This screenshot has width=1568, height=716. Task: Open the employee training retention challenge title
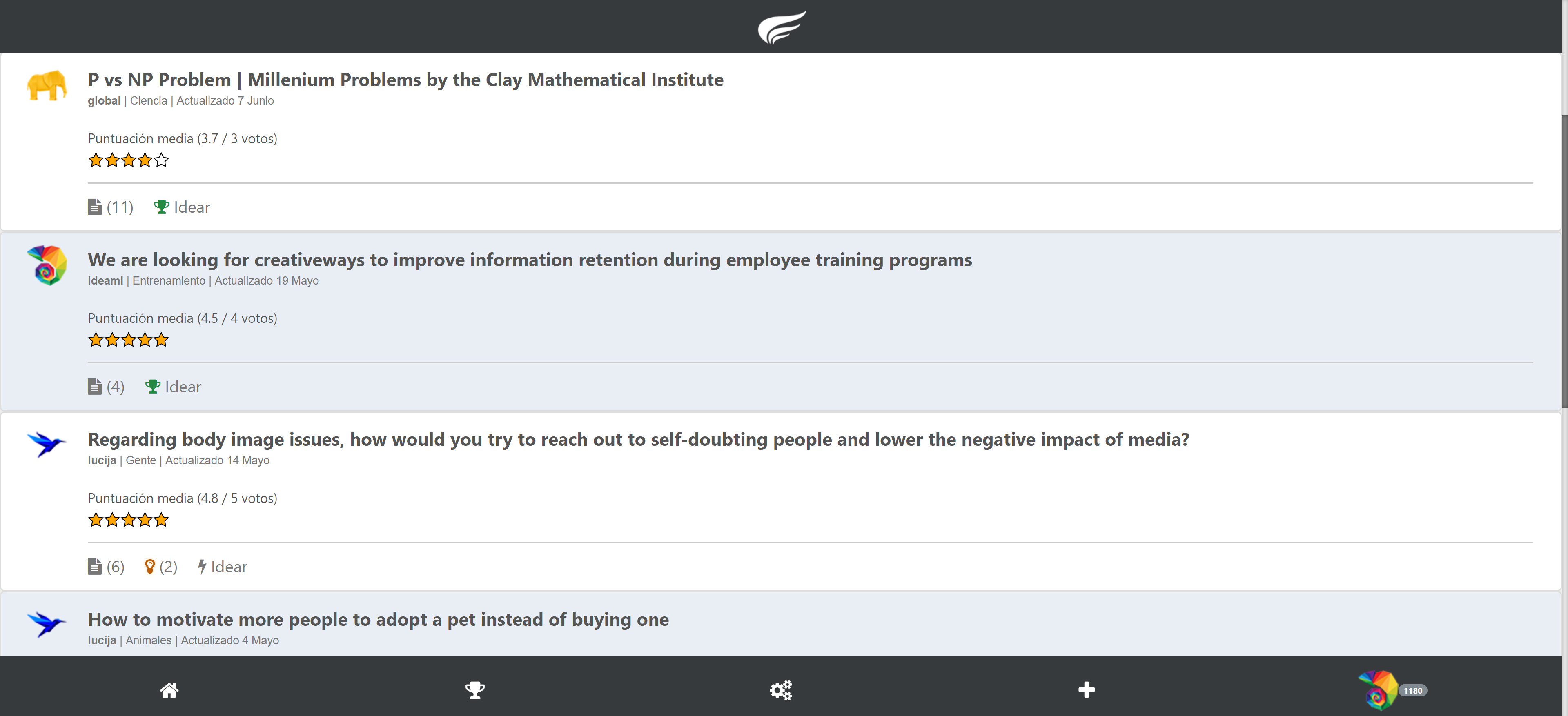point(530,260)
